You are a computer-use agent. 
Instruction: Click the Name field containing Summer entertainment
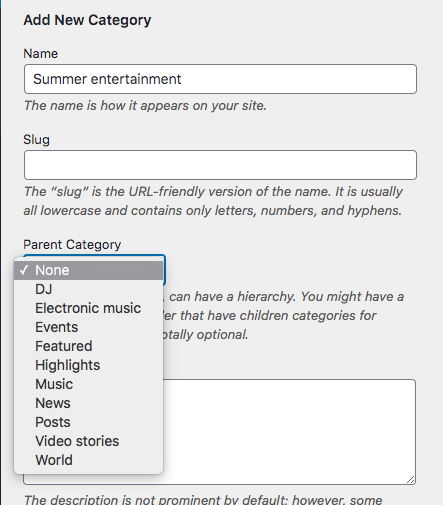point(220,79)
